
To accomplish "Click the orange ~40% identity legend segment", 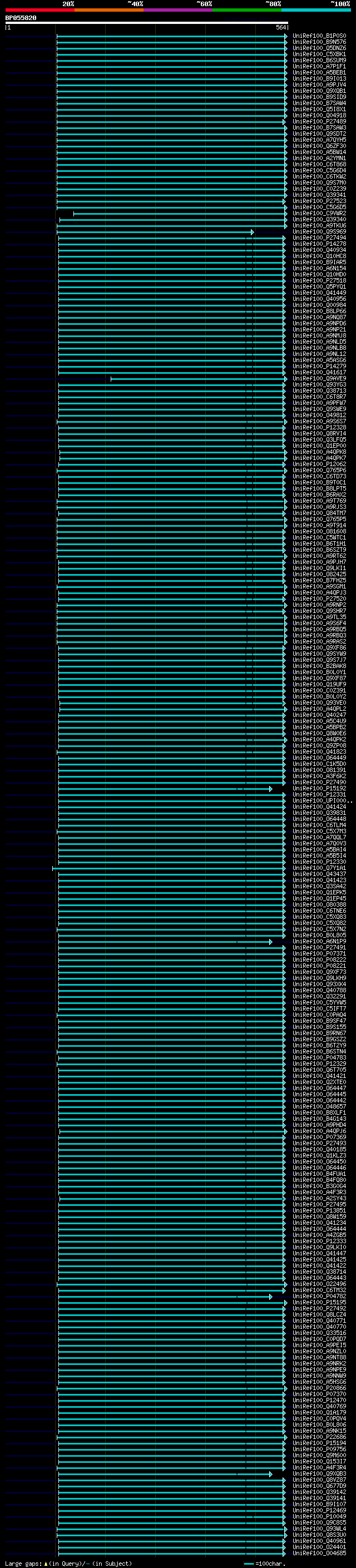I will pyautogui.click(x=109, y=10).
